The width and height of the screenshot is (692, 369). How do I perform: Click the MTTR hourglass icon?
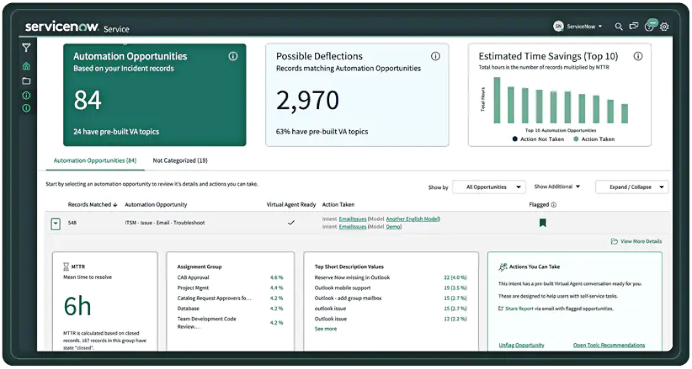pos(66,267)
